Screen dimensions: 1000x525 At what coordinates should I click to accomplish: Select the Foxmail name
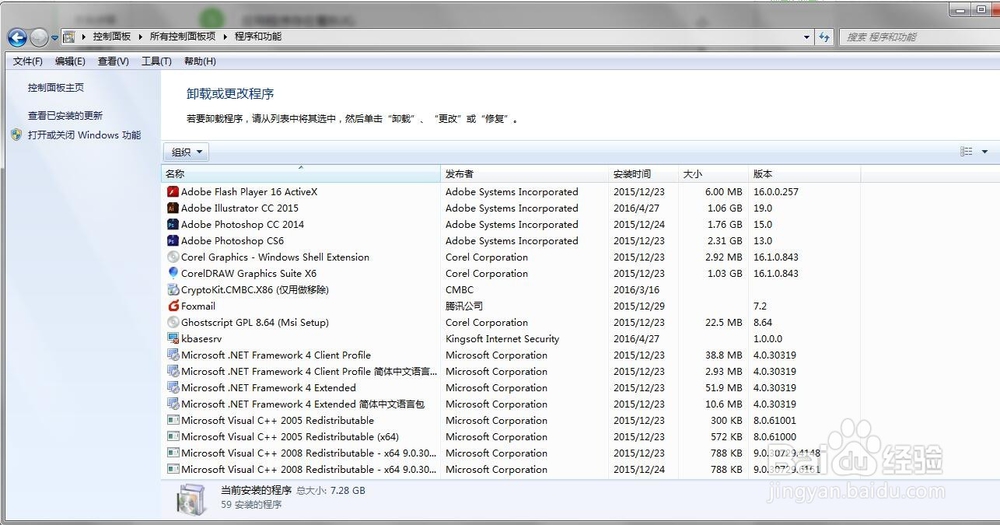(198, 306)
